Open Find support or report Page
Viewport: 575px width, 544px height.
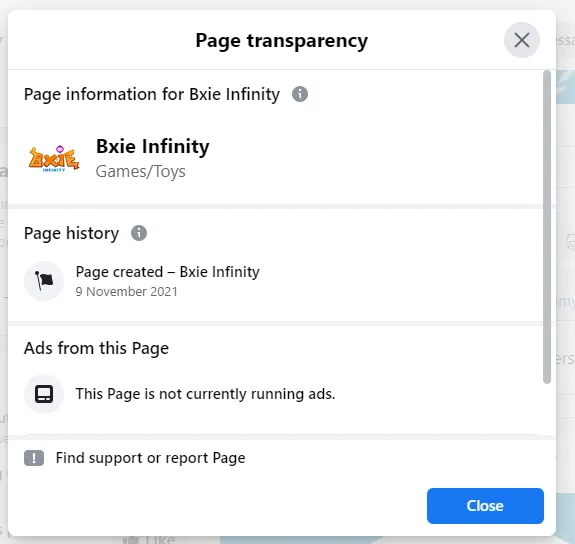click(x=150, y=458)
